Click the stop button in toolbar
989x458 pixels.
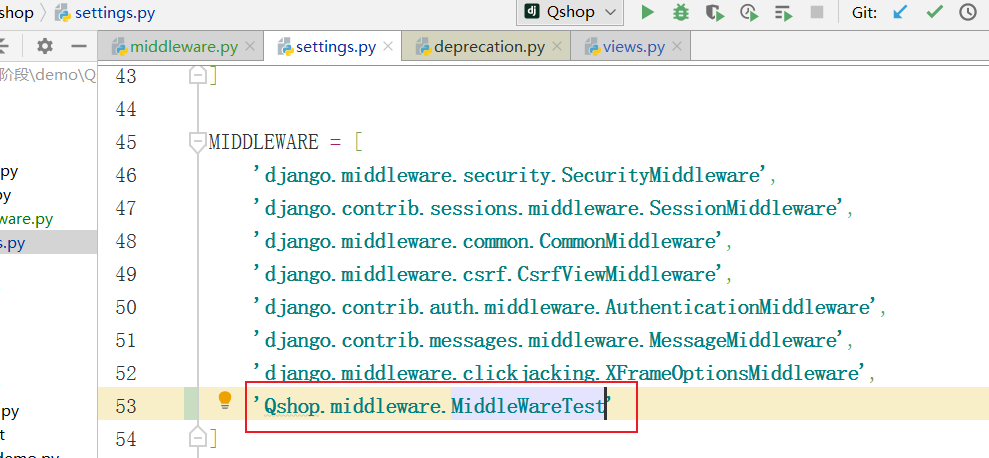[x=817, y=12]
